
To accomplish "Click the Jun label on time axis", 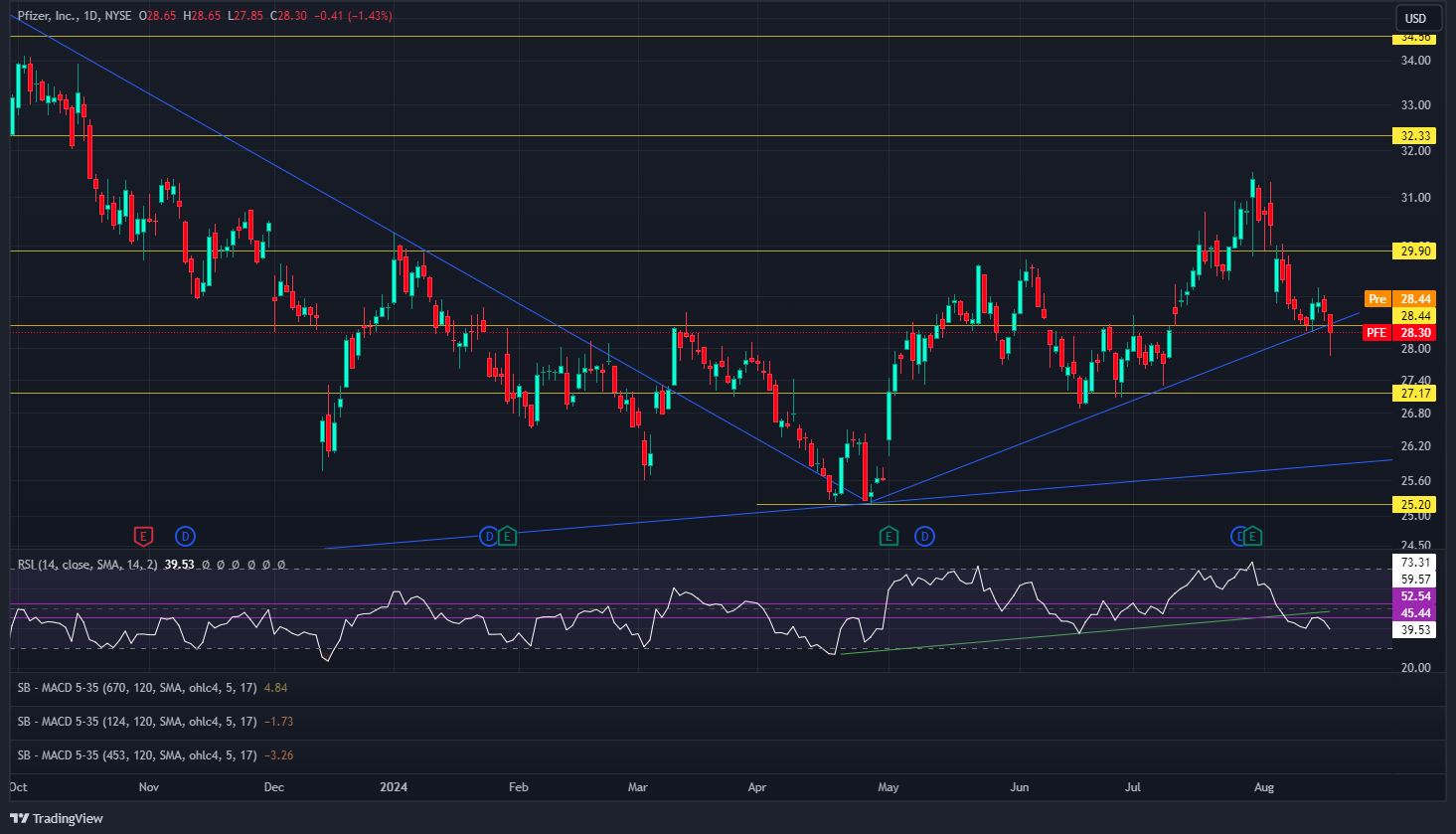I will (1020, 787).
